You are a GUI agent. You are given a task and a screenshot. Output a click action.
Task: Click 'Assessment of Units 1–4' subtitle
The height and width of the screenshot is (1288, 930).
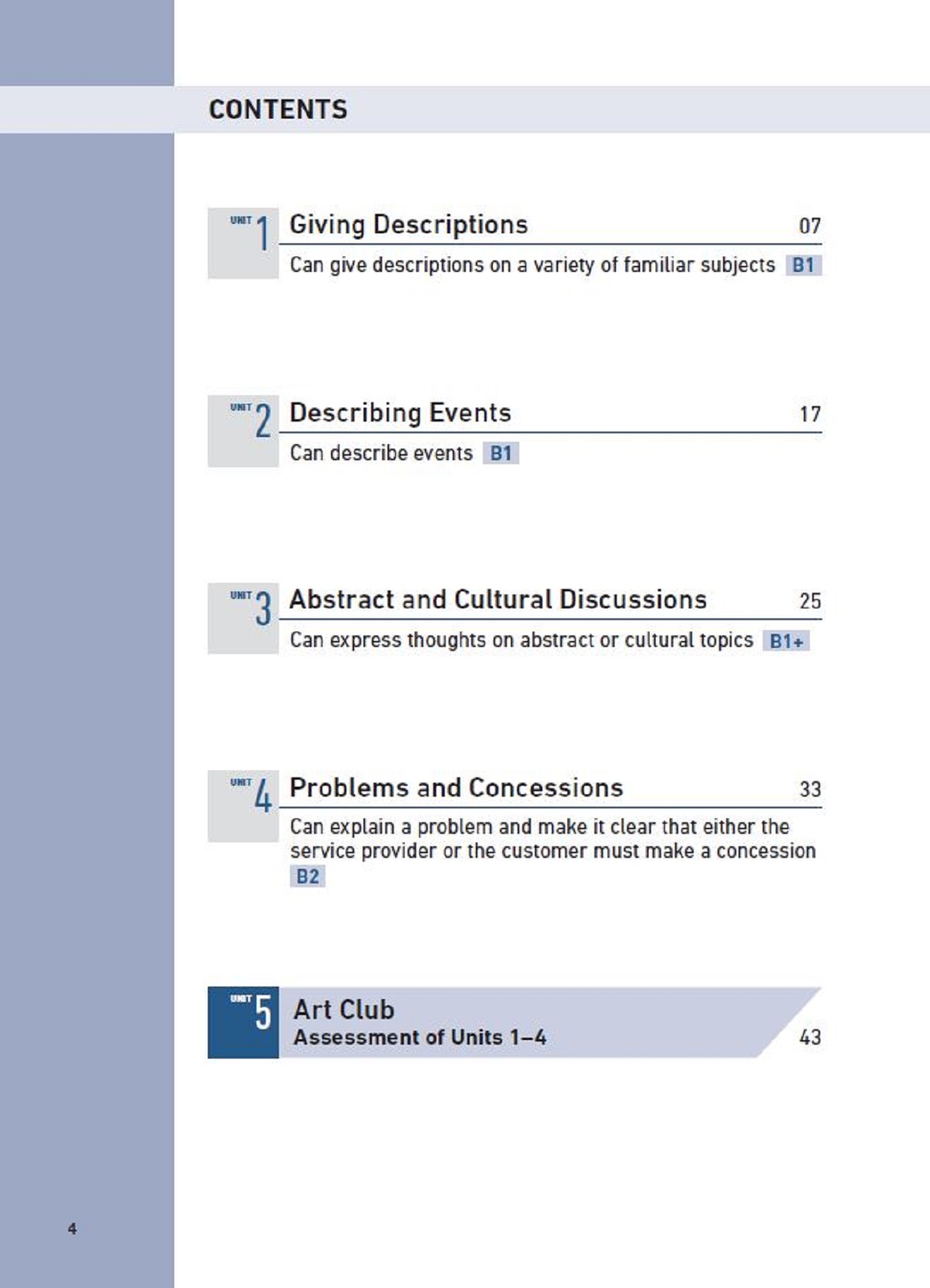pos(419,1038)
